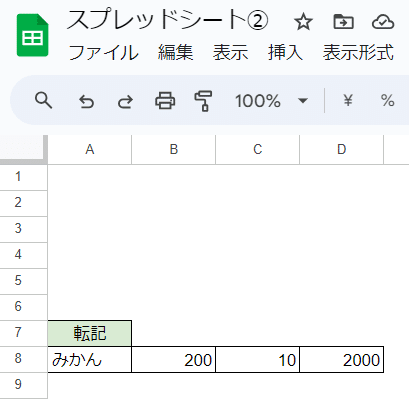Open the 編集 menu

(175, 52)
